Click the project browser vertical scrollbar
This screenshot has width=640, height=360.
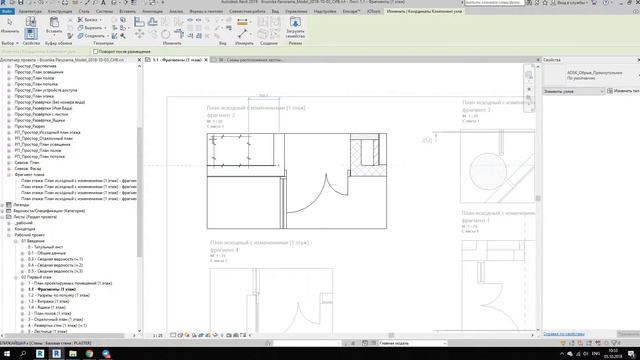click(139, 192)
